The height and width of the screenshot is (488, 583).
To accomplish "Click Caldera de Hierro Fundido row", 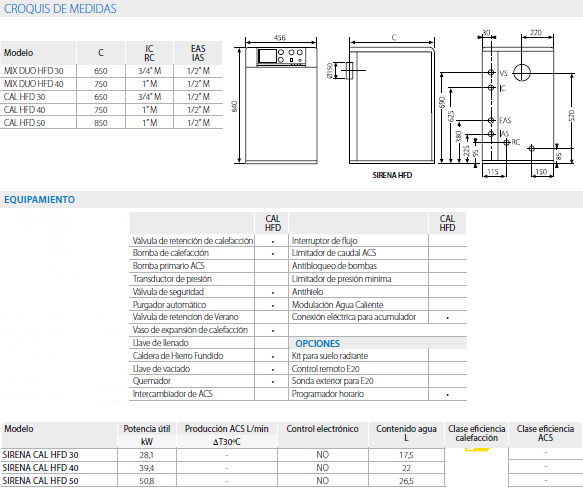I will click(209, 356).
